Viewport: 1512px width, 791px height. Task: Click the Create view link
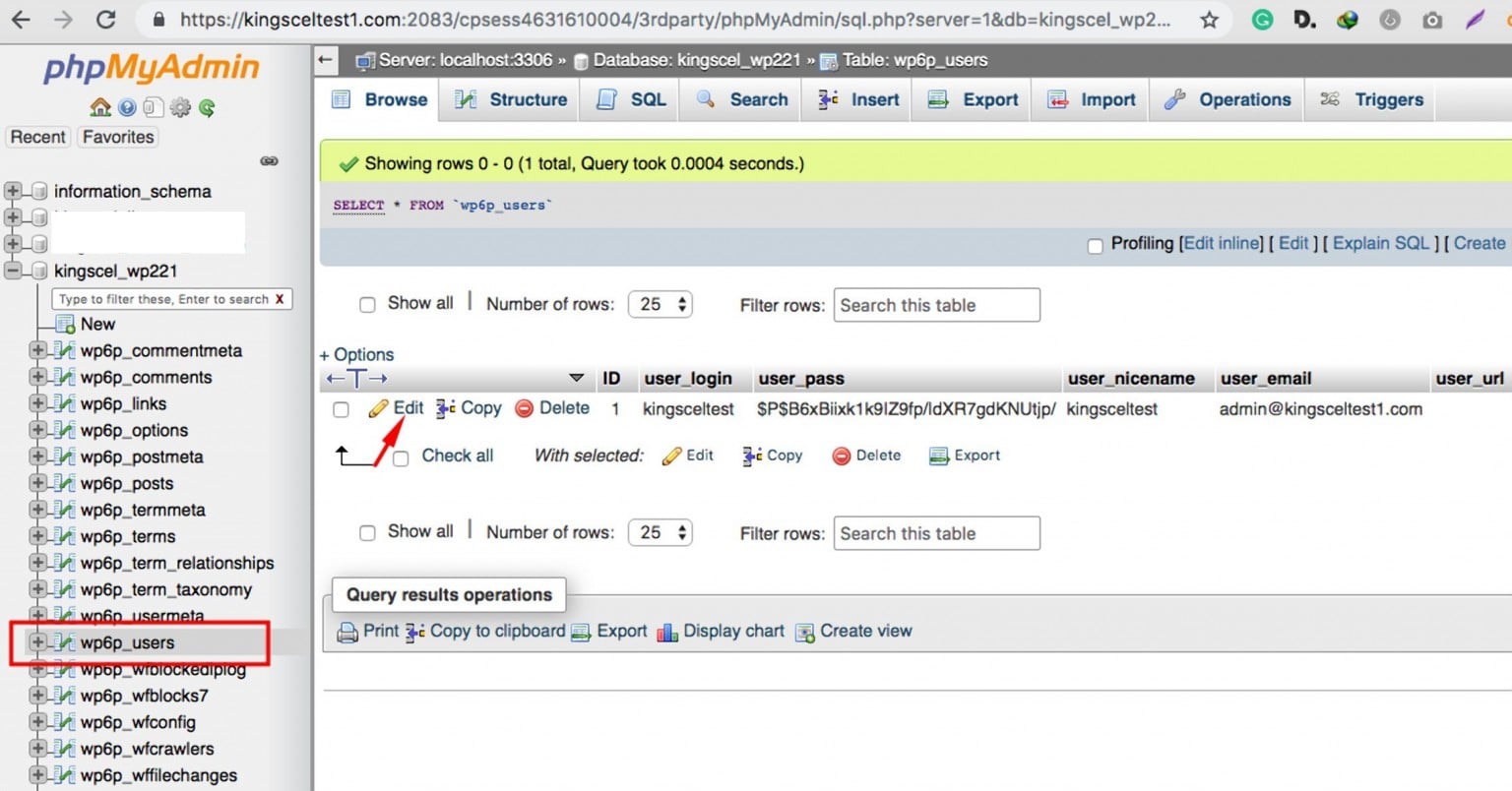coord(865,632)
